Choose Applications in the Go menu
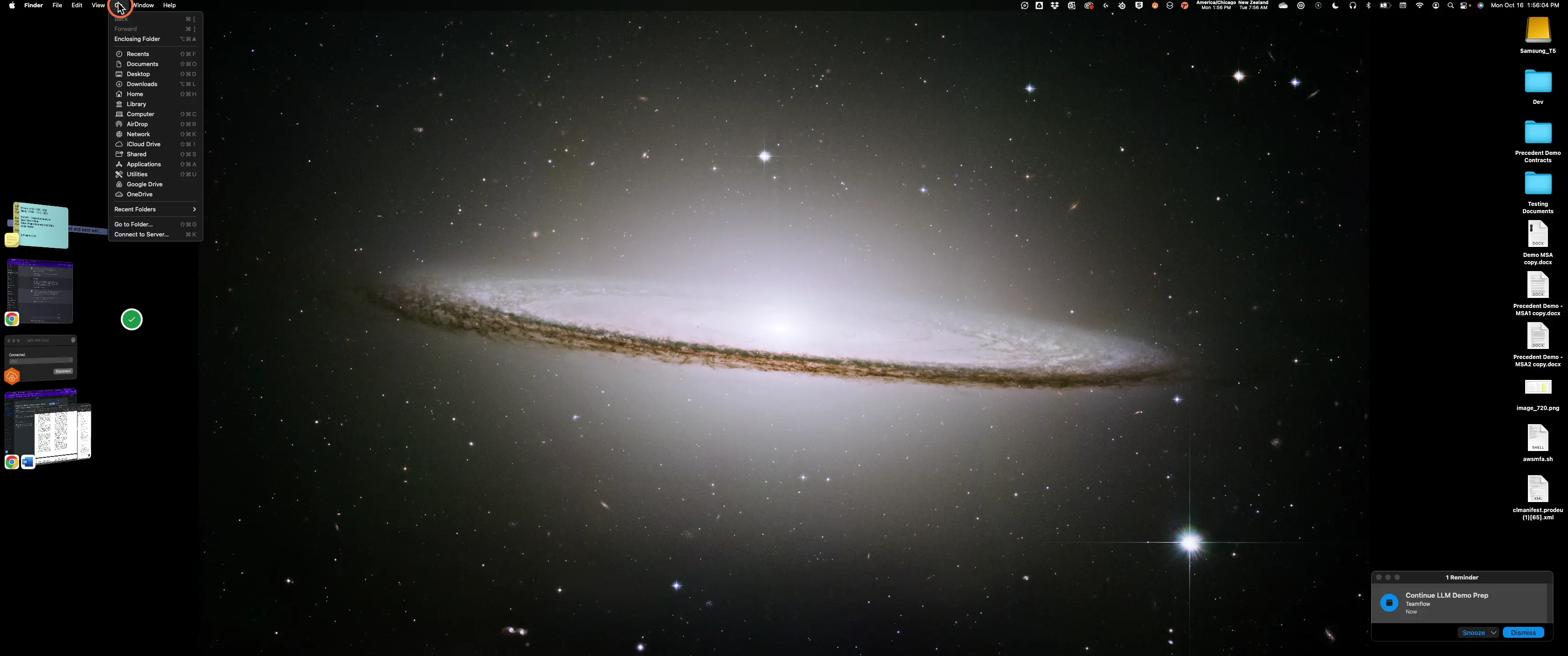The width and height of the screenshot is (1568, 656). tap(155, 164)
